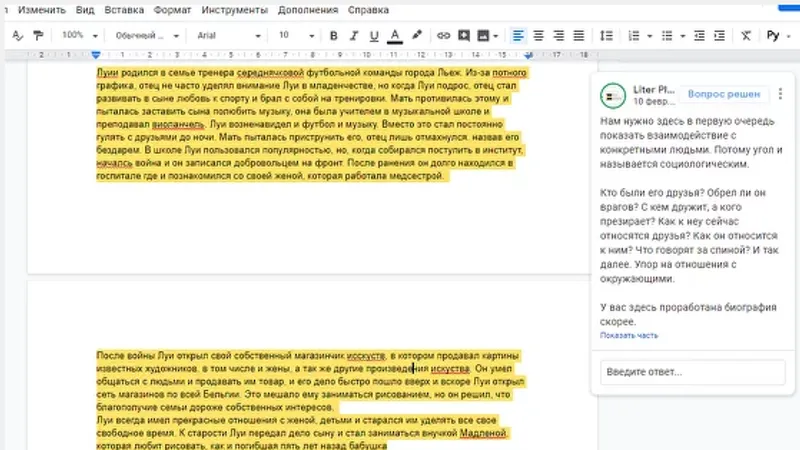Clear text formatting

746,36
